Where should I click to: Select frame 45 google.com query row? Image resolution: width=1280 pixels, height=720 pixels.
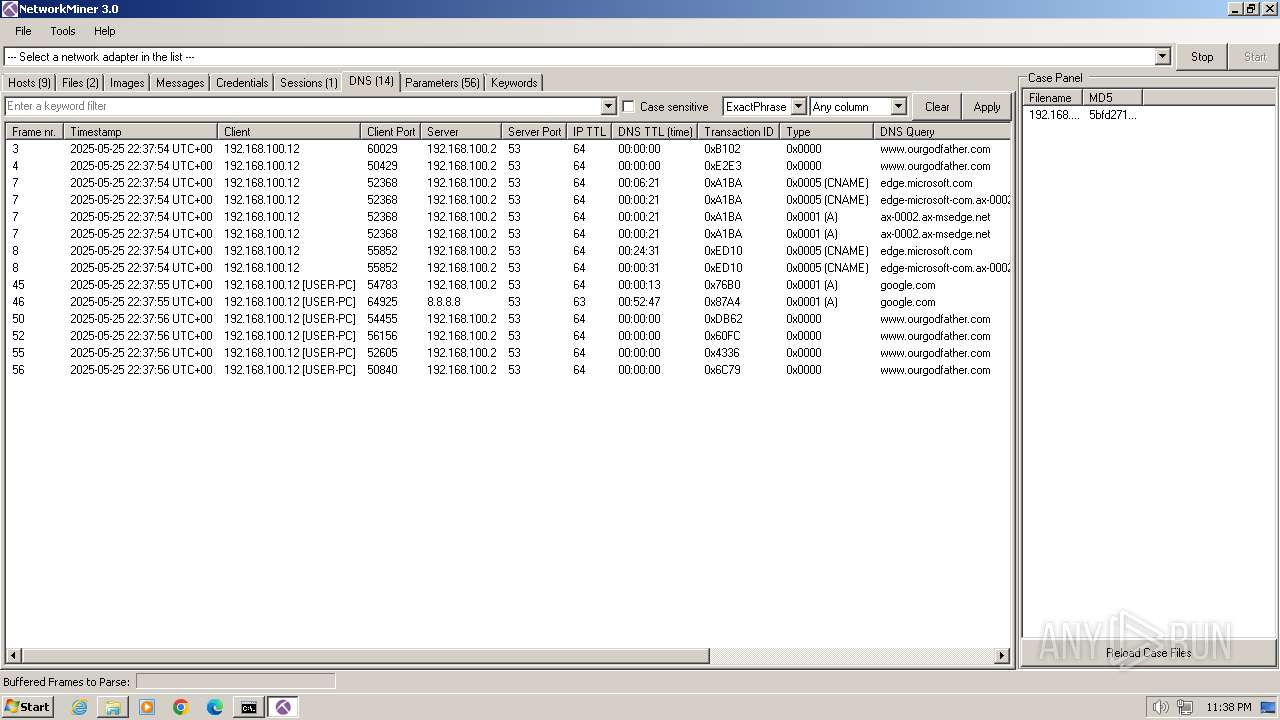508,285
